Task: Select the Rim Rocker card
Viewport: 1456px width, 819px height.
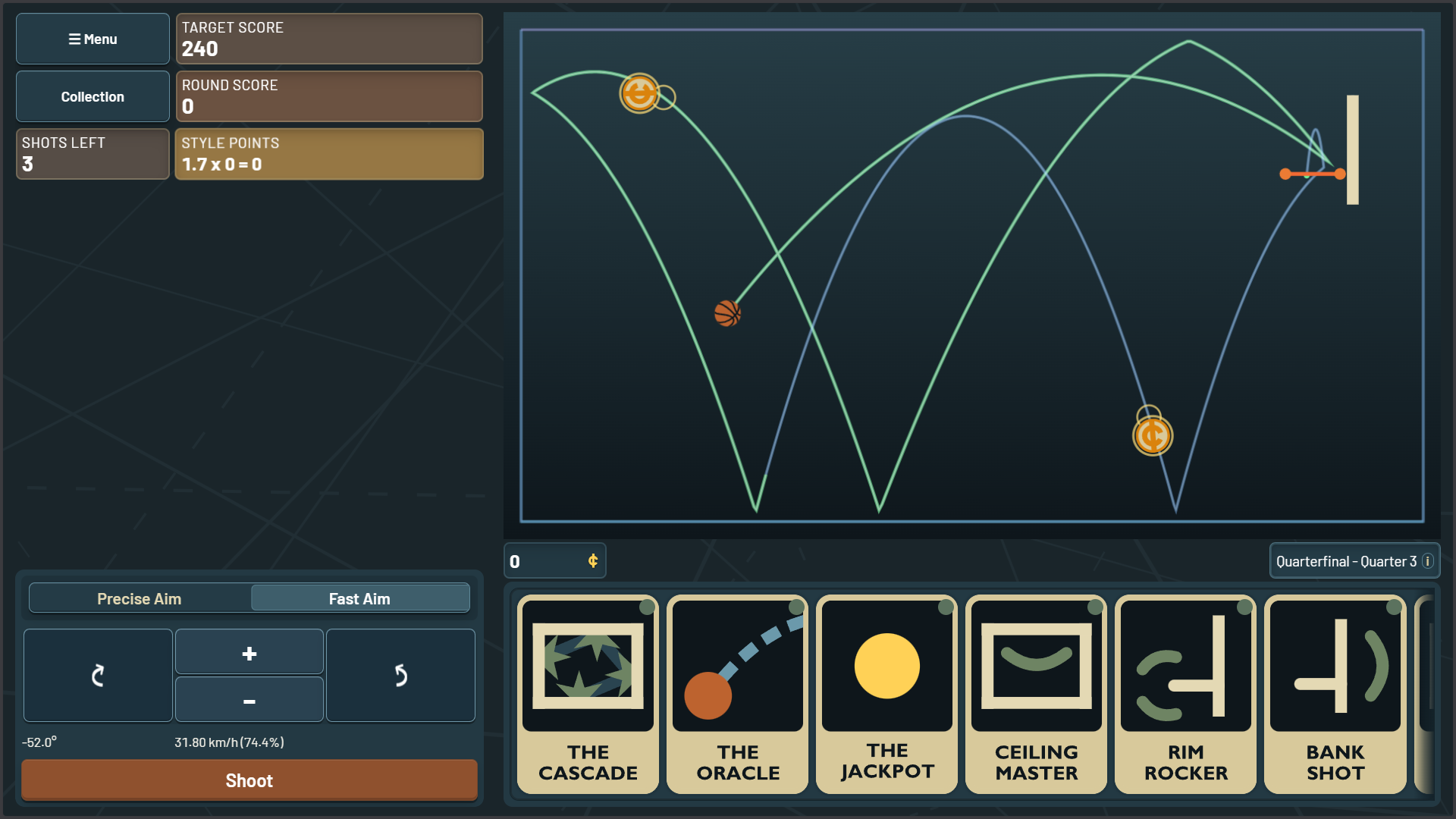Action: click(x=1185, y=694)
